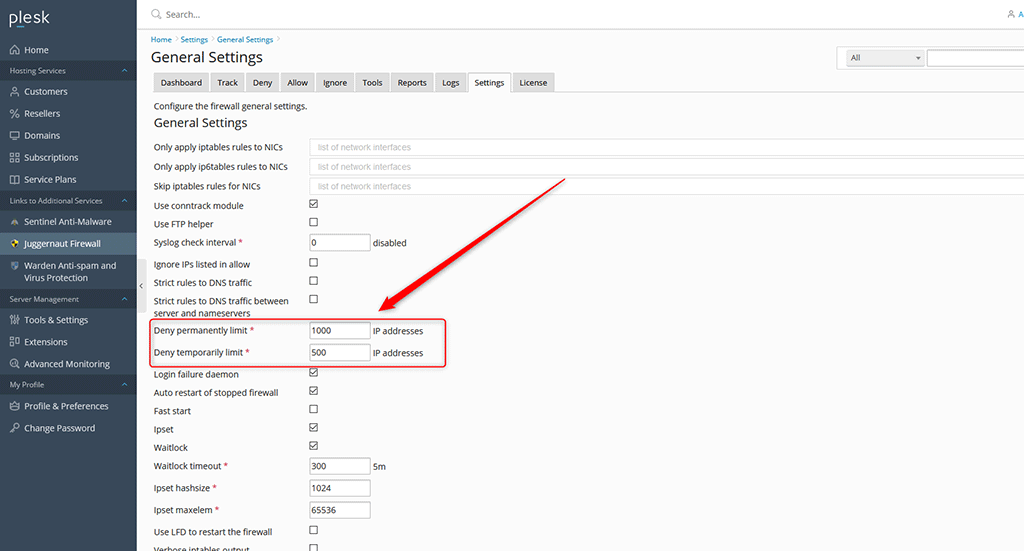The height and width of the screenshot is (551, 1024).
Task: Click the Extensions puzzle icon
Action: (14, 341)
